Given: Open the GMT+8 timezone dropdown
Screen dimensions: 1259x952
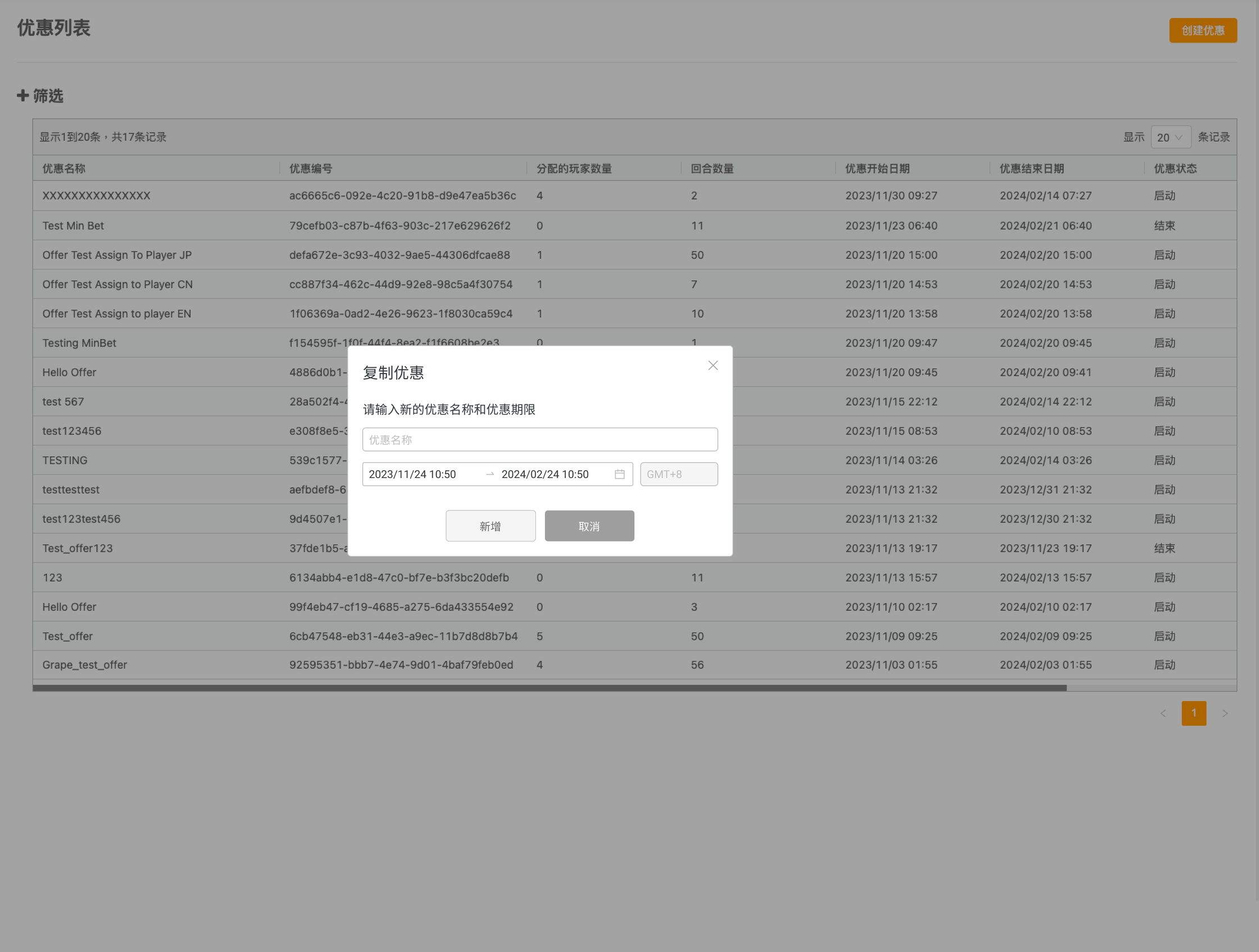Looking at the screenshot, I should 679,474.
